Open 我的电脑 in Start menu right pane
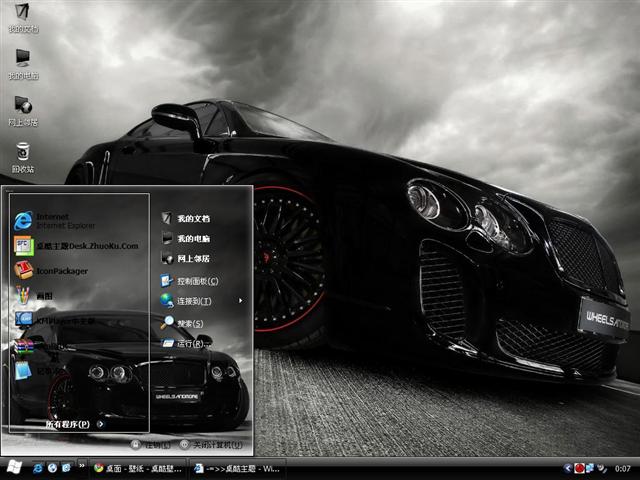640x480 pixels. tap(185, 238)
